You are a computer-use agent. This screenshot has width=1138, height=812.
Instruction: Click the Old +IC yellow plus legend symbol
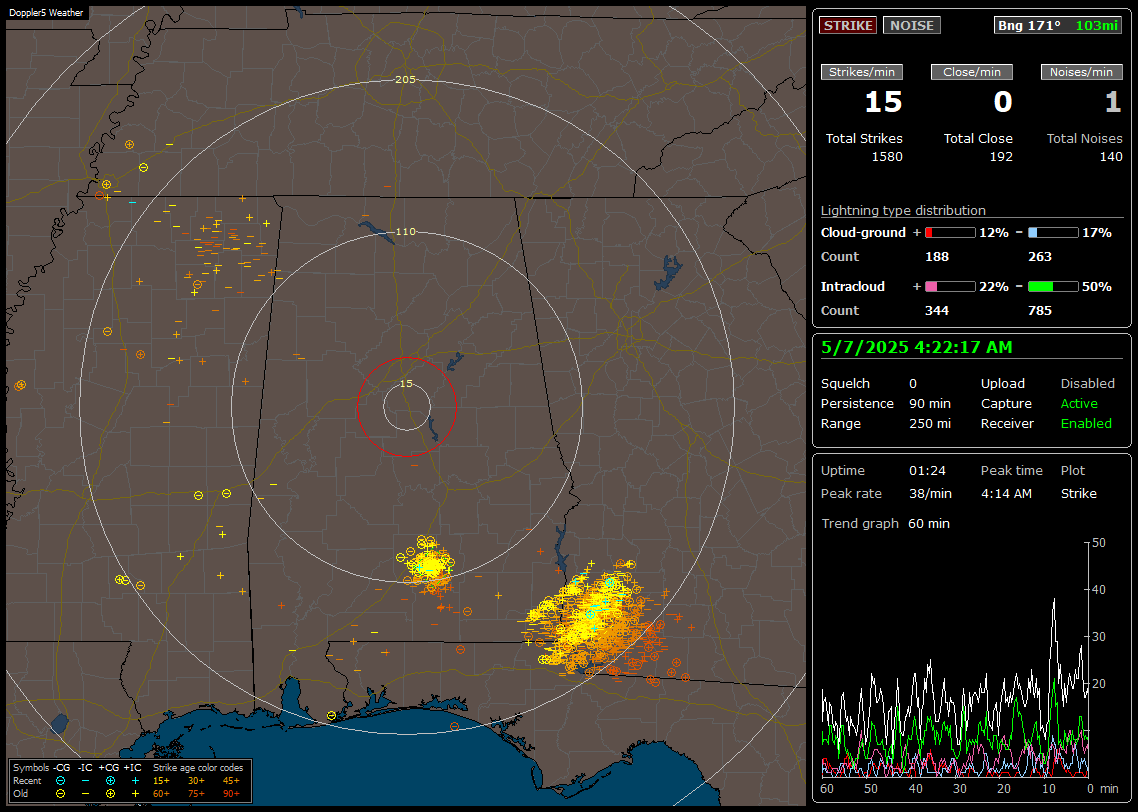(x=135, y=794)
